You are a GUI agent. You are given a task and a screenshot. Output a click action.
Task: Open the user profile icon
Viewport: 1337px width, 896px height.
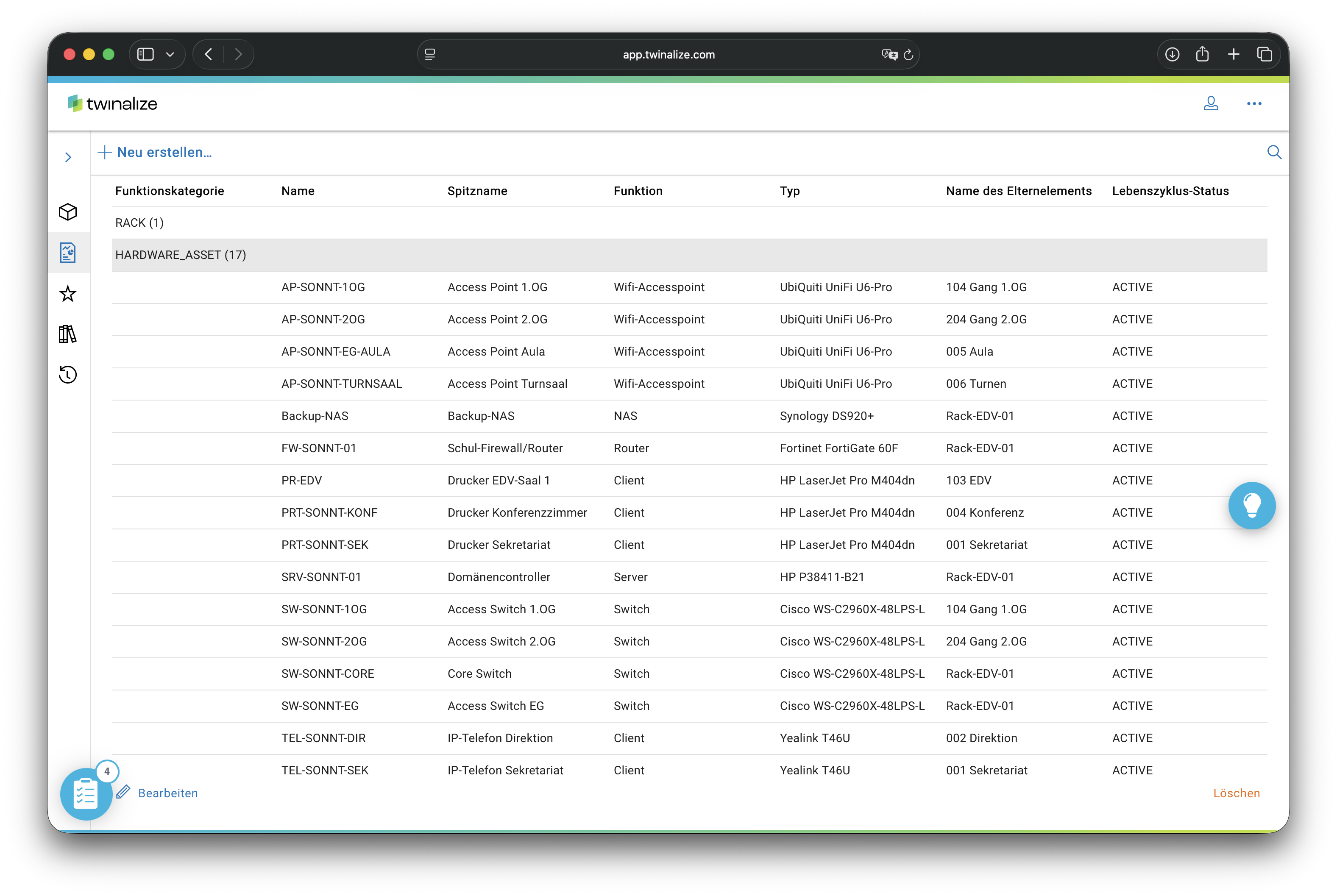(1211, 103)
